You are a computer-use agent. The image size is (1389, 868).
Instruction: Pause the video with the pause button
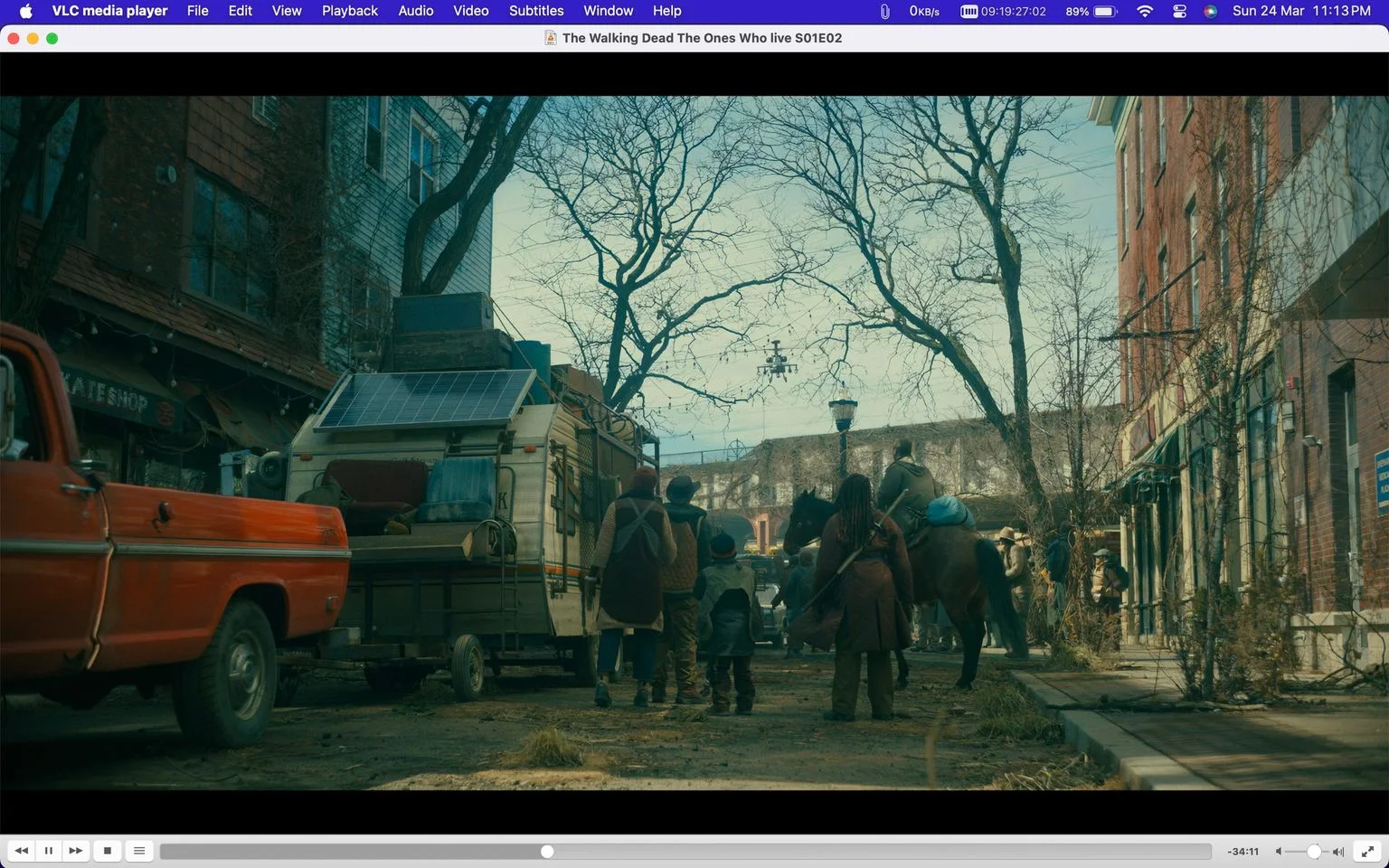(x=49, y=851)
